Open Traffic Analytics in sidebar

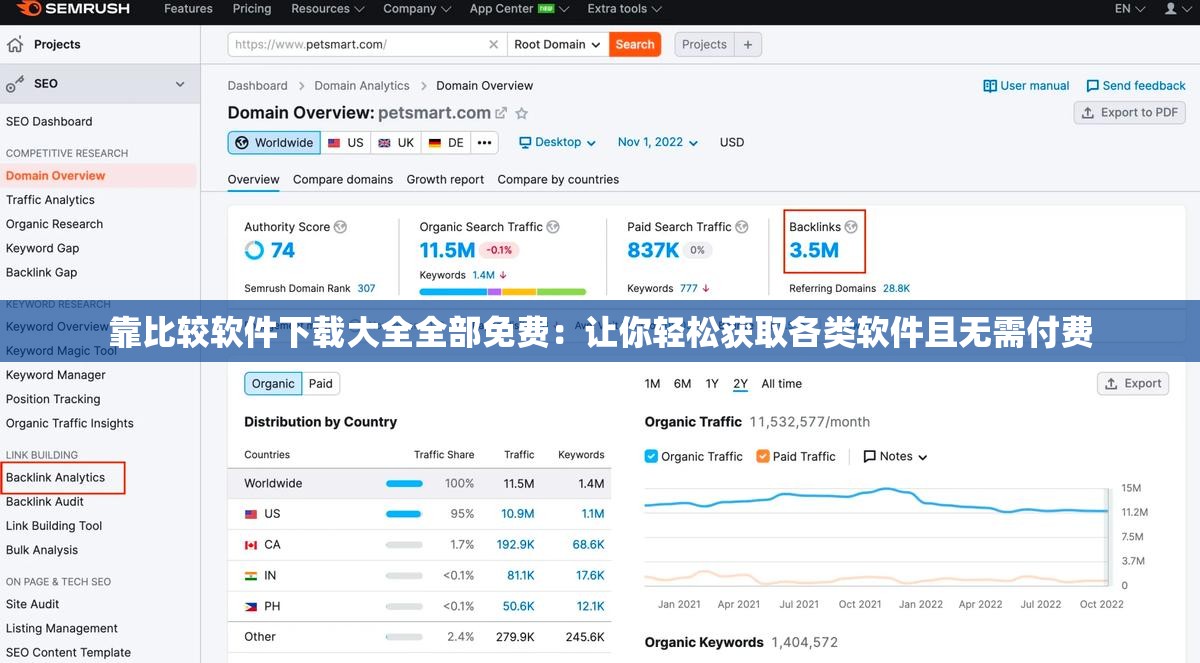50,200
